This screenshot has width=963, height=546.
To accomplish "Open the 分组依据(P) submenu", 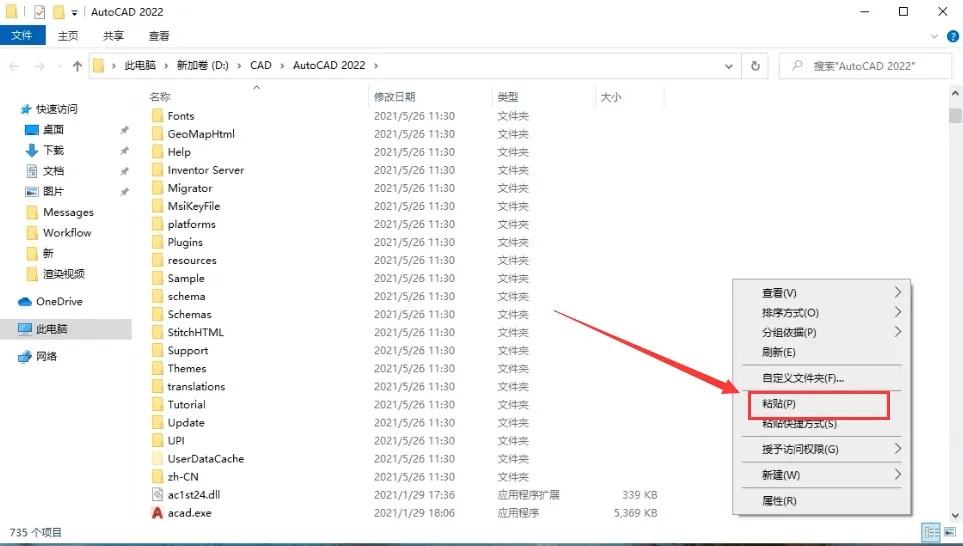I will (822, 332).
